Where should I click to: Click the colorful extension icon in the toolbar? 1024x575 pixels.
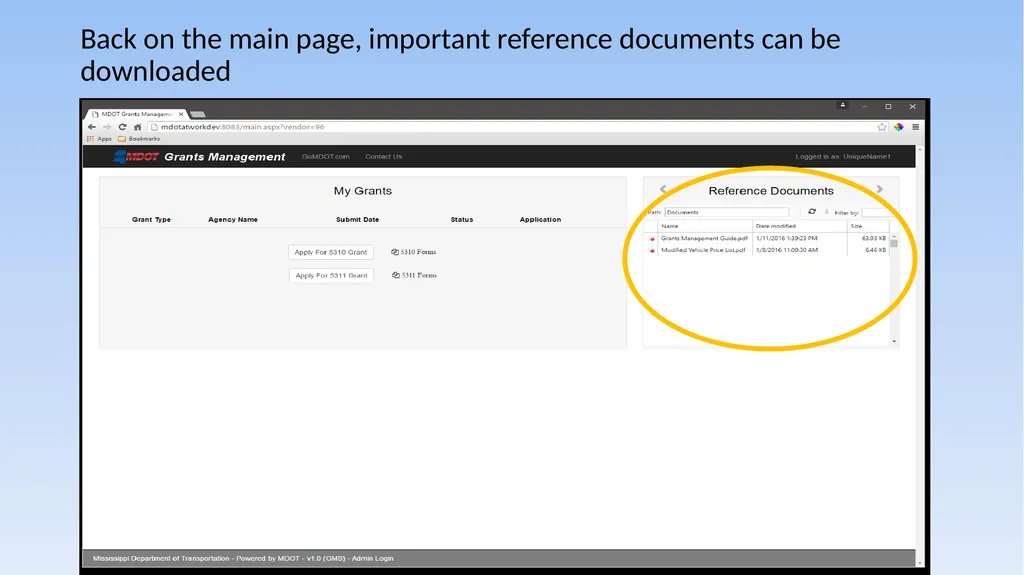click(x=899, y=127)
